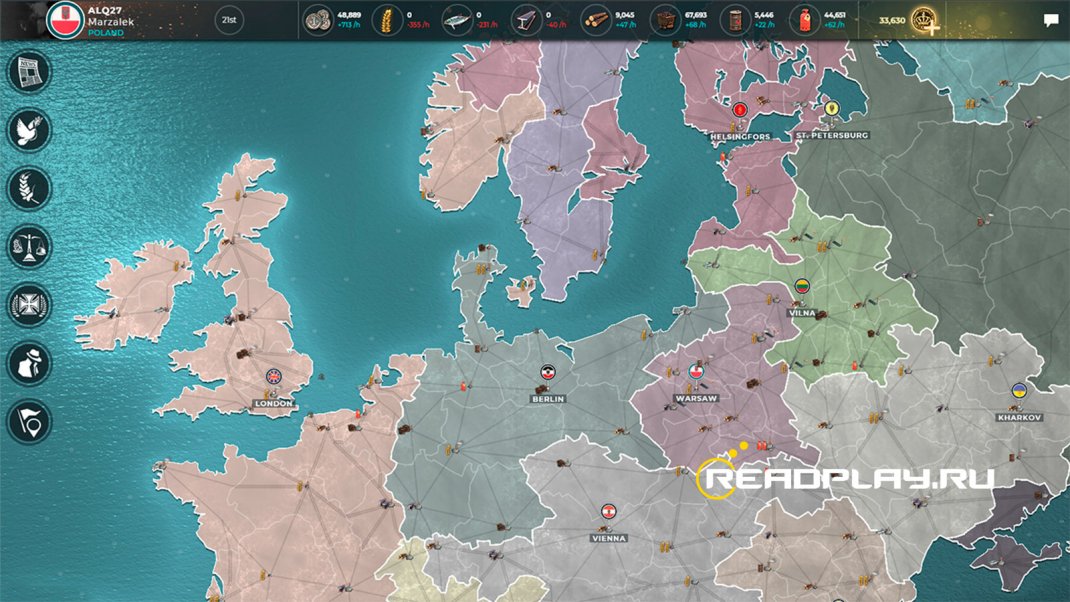Image resolution: width=1070 pixels, height=602 pixels.
Task: Click the money coins resource icon
Action: point(318,20)
